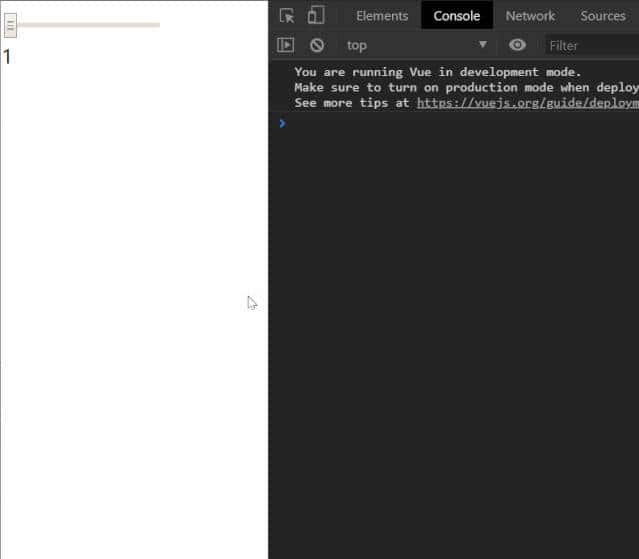Go to the Sources tab
Screen dimensions: 639x559
(x=602, y=15)
